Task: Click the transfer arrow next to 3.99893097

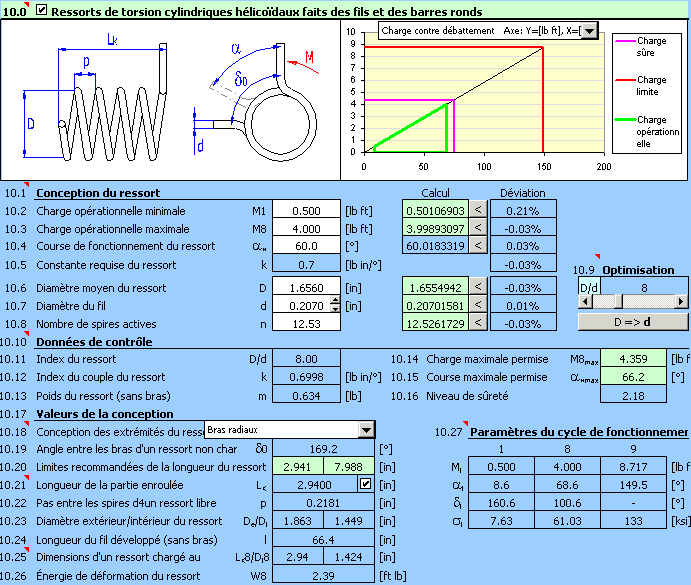Action: pyautogui.click(x=478, y=227)
